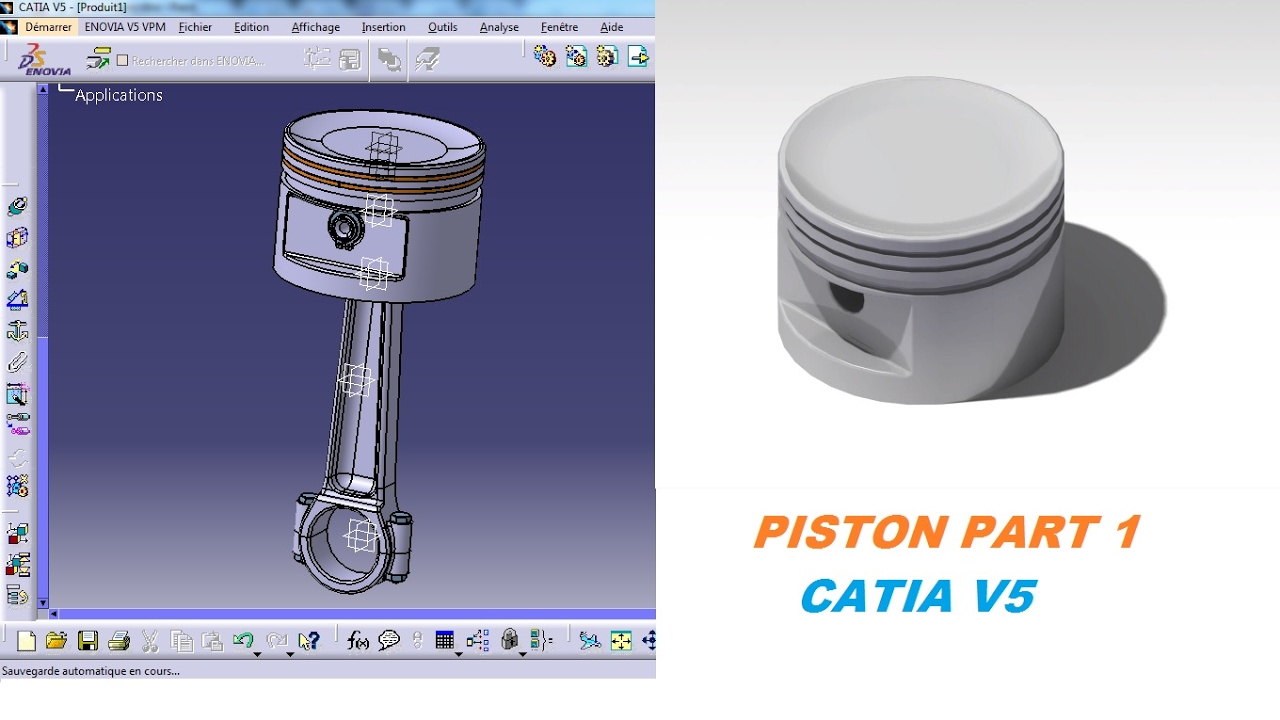Open a file with the folder icon
The image size is (1280, 720).
tap(56, 641)
